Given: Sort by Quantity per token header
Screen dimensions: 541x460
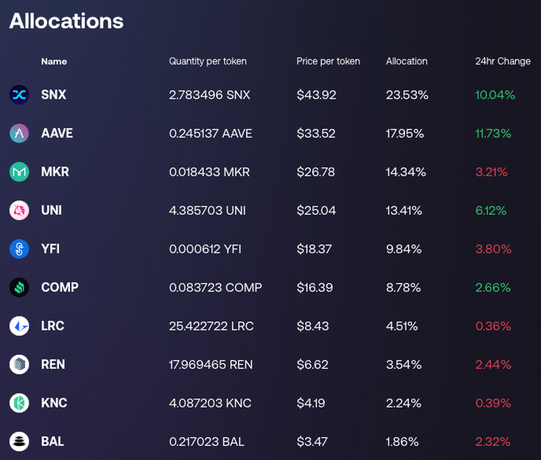Looking at the screenshot, I should coord(208,61).
